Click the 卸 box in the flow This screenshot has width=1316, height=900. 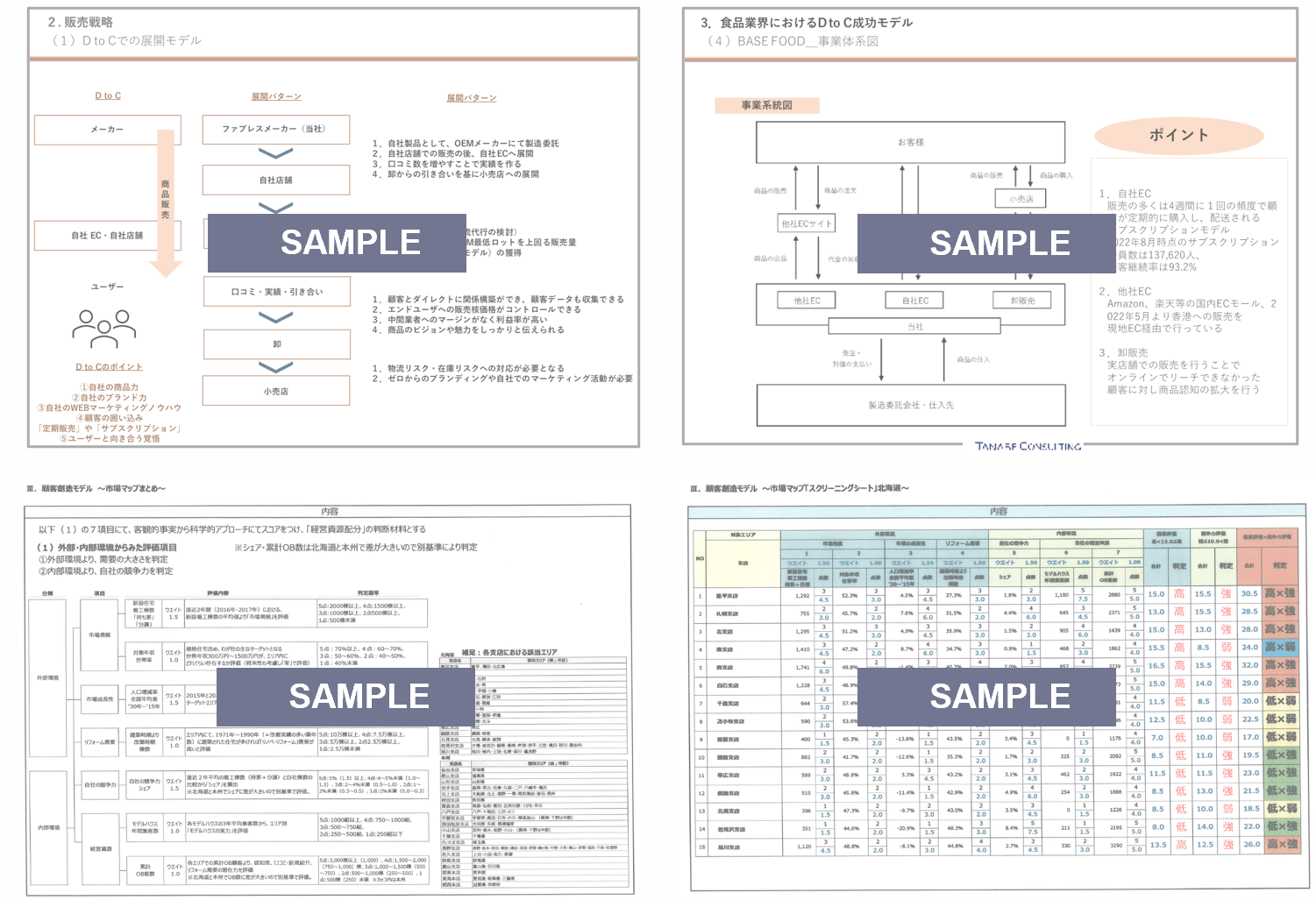(x=276, y=344)
